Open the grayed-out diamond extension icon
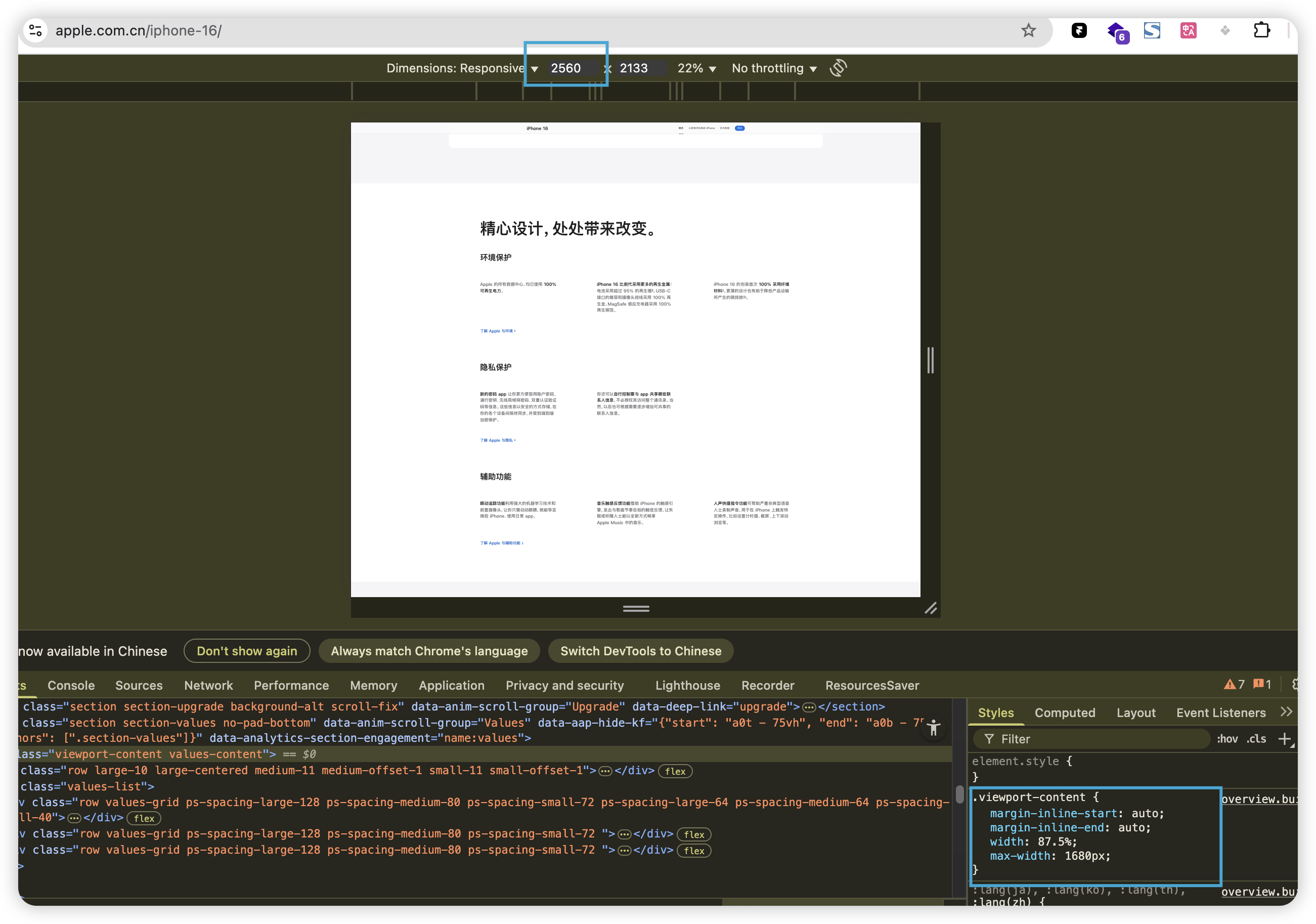Screen dimensions: 1316x924 (x=1225, y=30)
